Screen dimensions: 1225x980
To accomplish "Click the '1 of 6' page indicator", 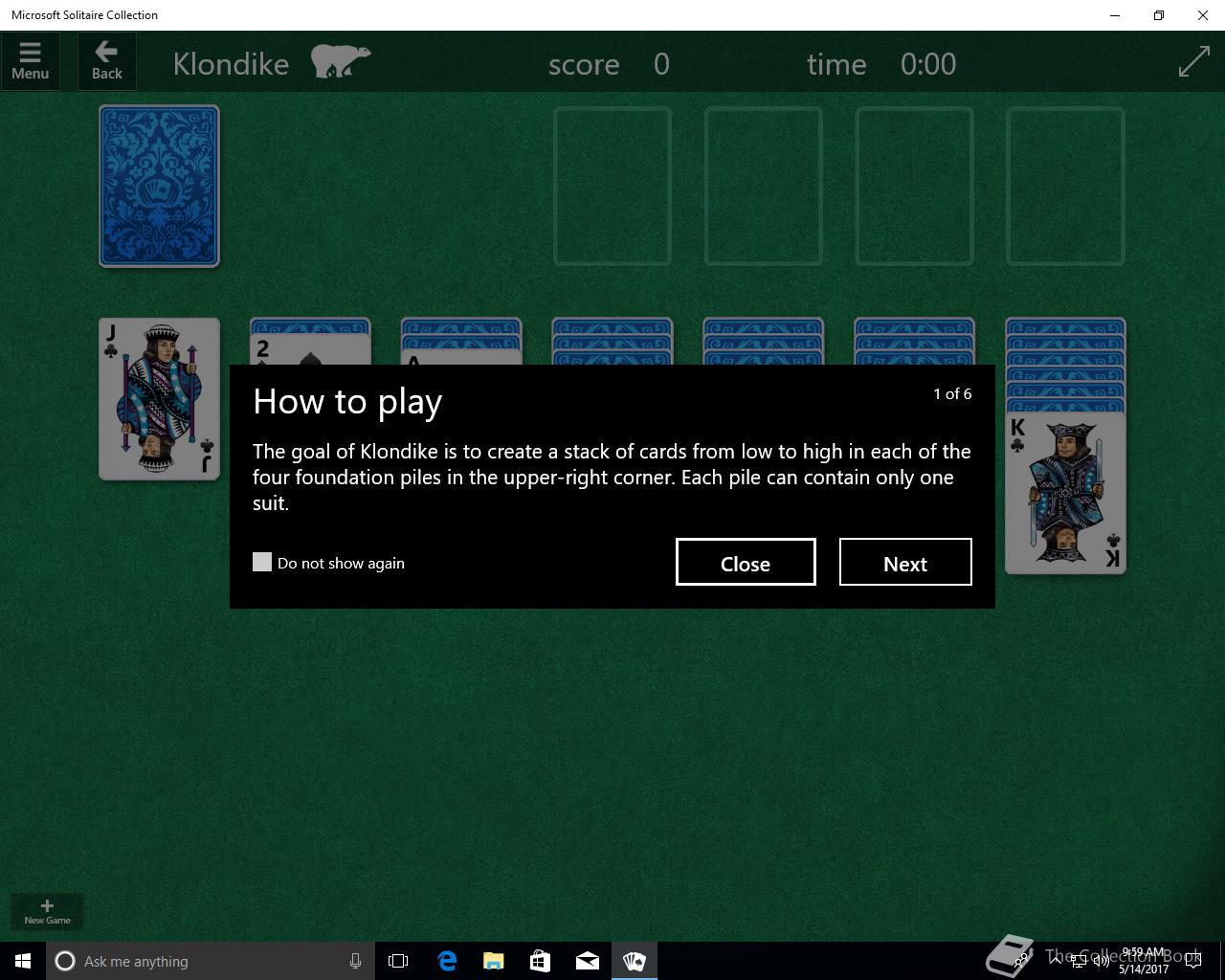I will (952, 394).
